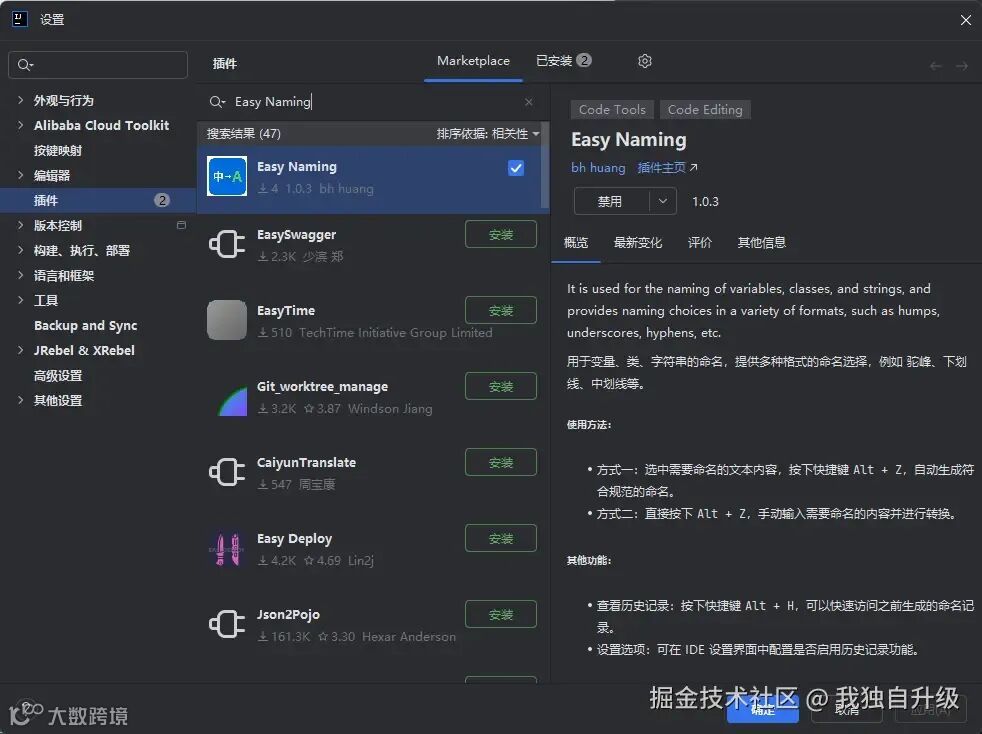Expand the Alibaba Cloud Toolkit node
Viewport: 982px width, 734px height.
(x=21, y=125)
